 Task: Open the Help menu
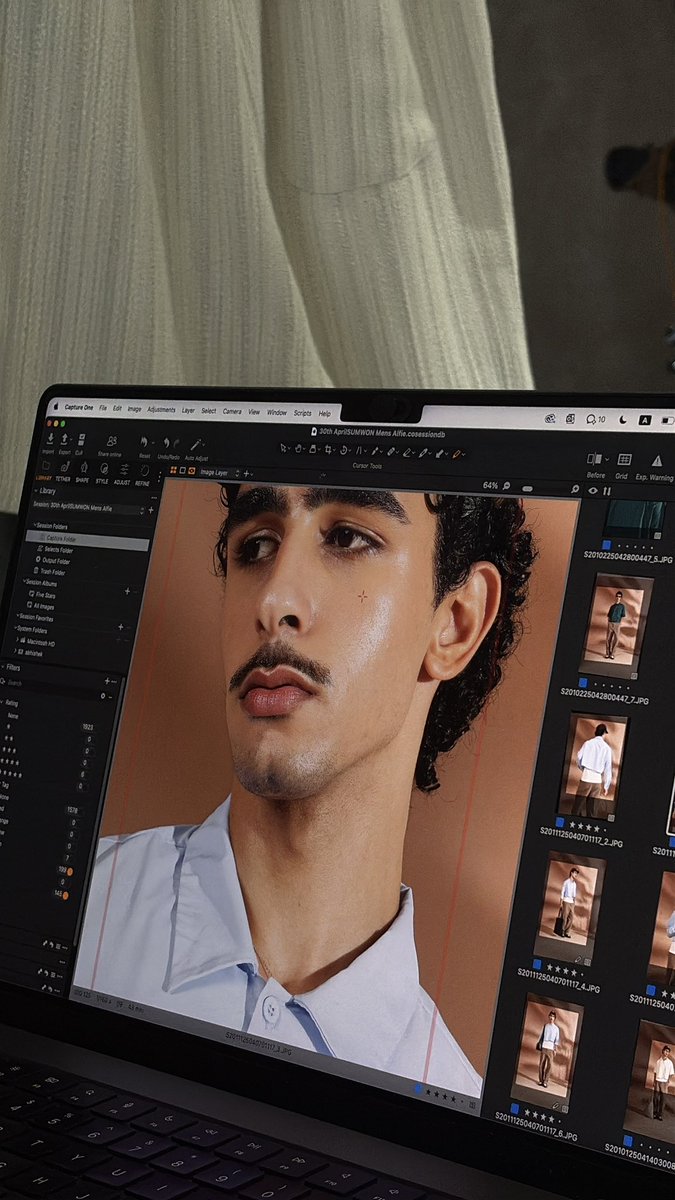click(x=324, y=413)
